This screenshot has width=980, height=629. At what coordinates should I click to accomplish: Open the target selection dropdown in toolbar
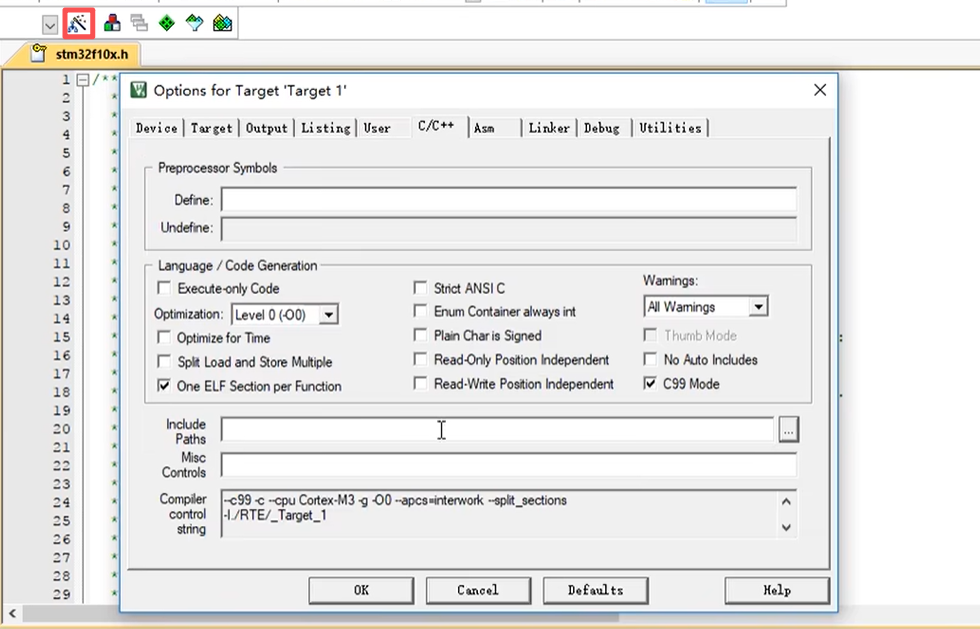click(50, 25)
